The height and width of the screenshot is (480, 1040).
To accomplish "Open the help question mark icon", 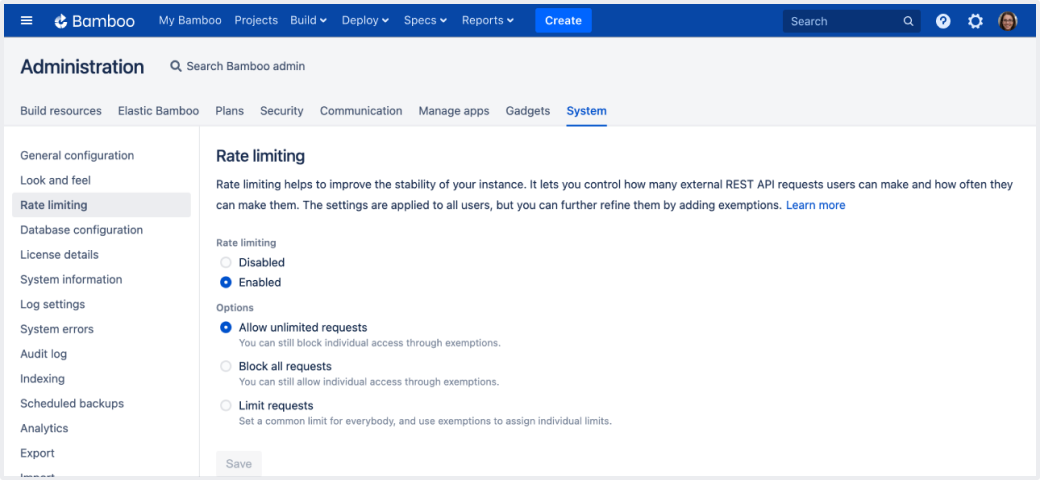I will click(943, 21).
